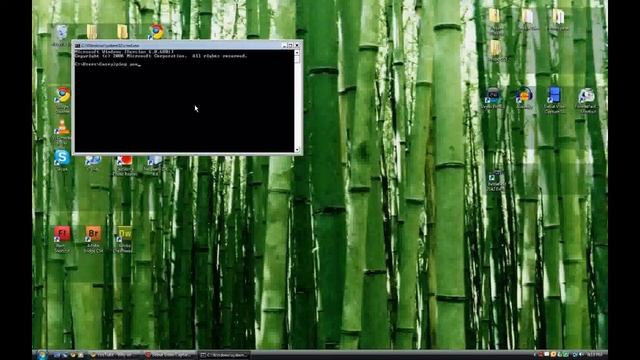The height and width of the screenshot is (360, 640).
Task: Maximize the Command Prompt window
Action: (x=290, y=45)
